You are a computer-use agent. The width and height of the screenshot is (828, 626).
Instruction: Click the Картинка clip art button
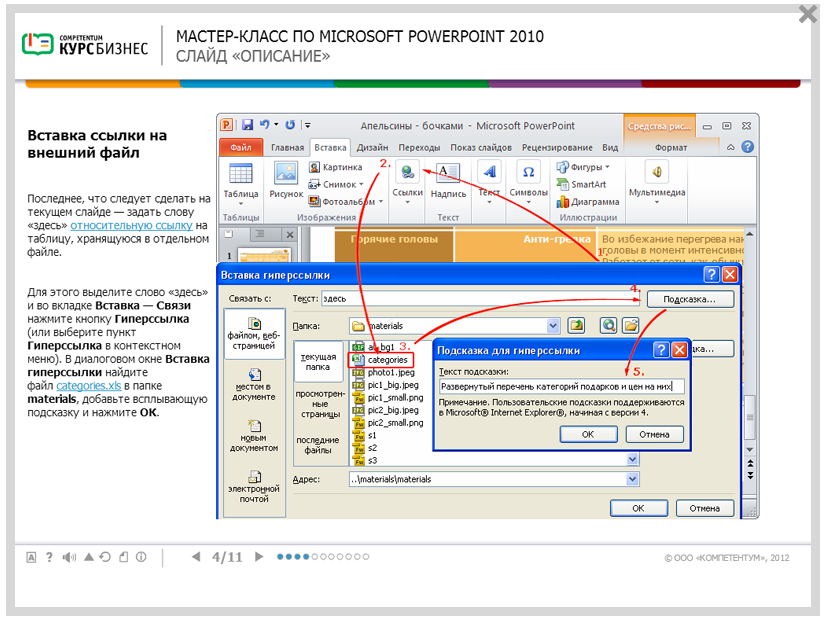pos(336,167)
